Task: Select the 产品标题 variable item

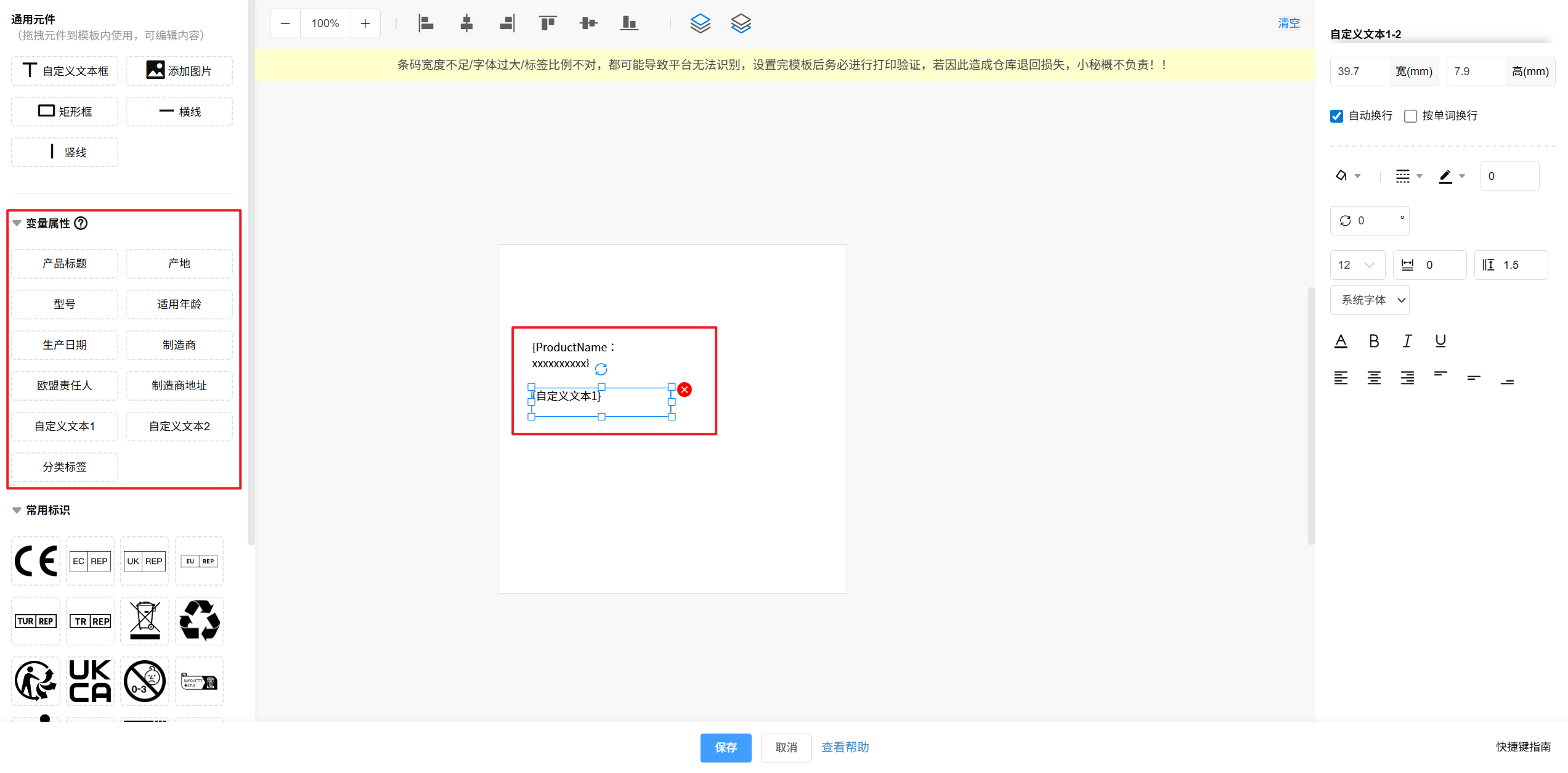Action: coord(65,264)
